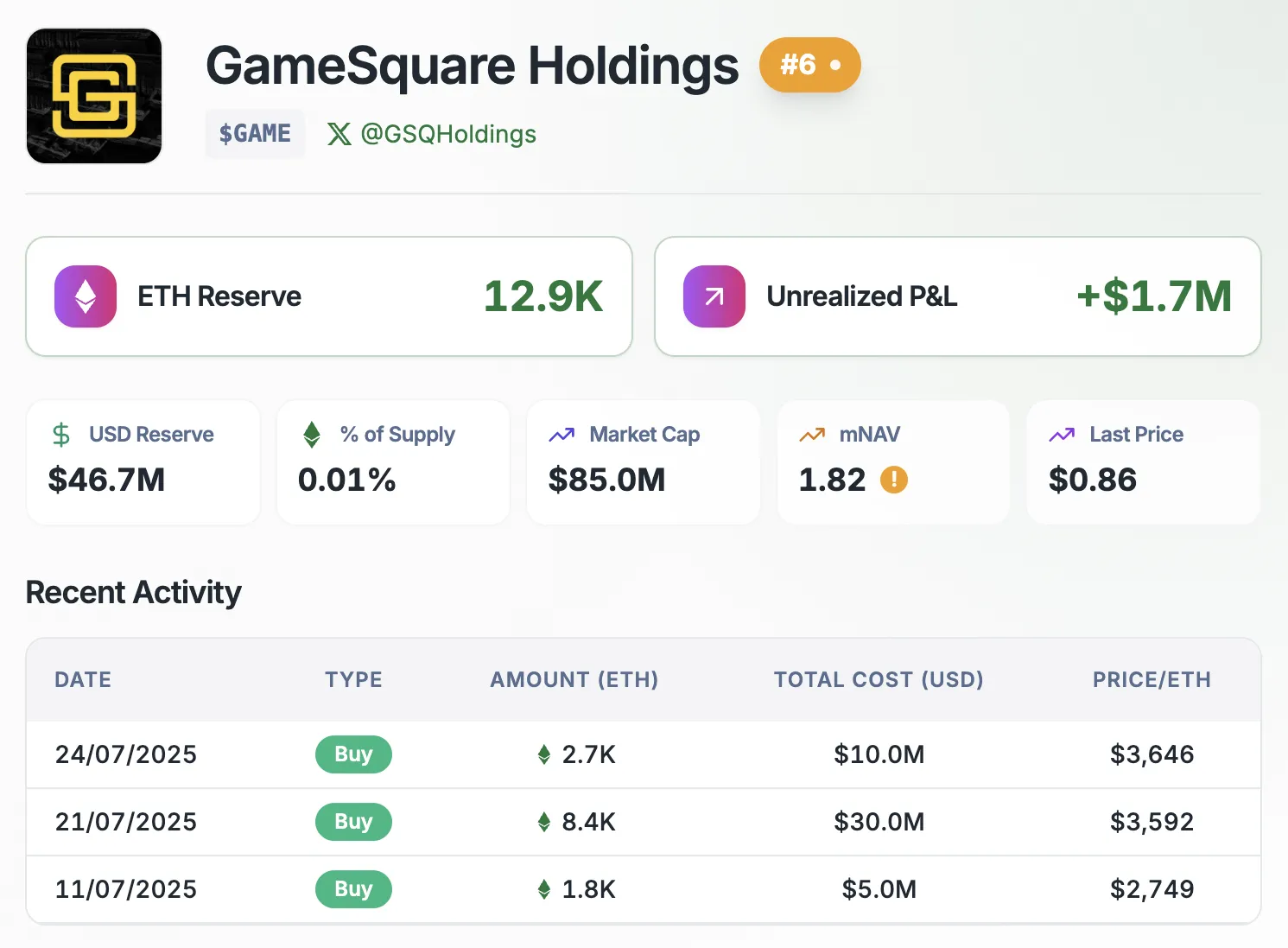Click the orange warning icon next to mNAV 1.82

pyautogui.click(x=895, y=480)
